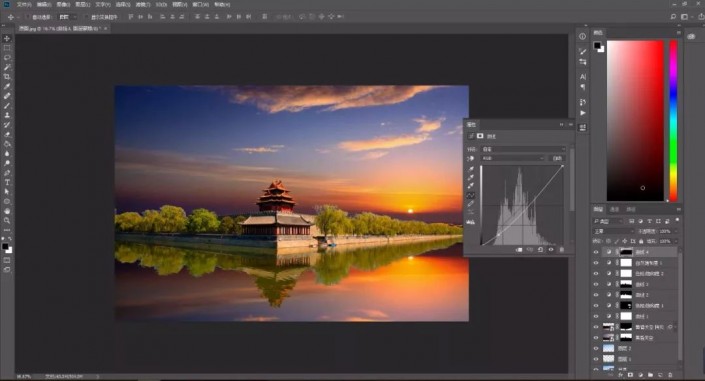The height and width of the screenshot is (381, 705).
Task: Choose edit points curve mode icon
Action: coord(471,195)
